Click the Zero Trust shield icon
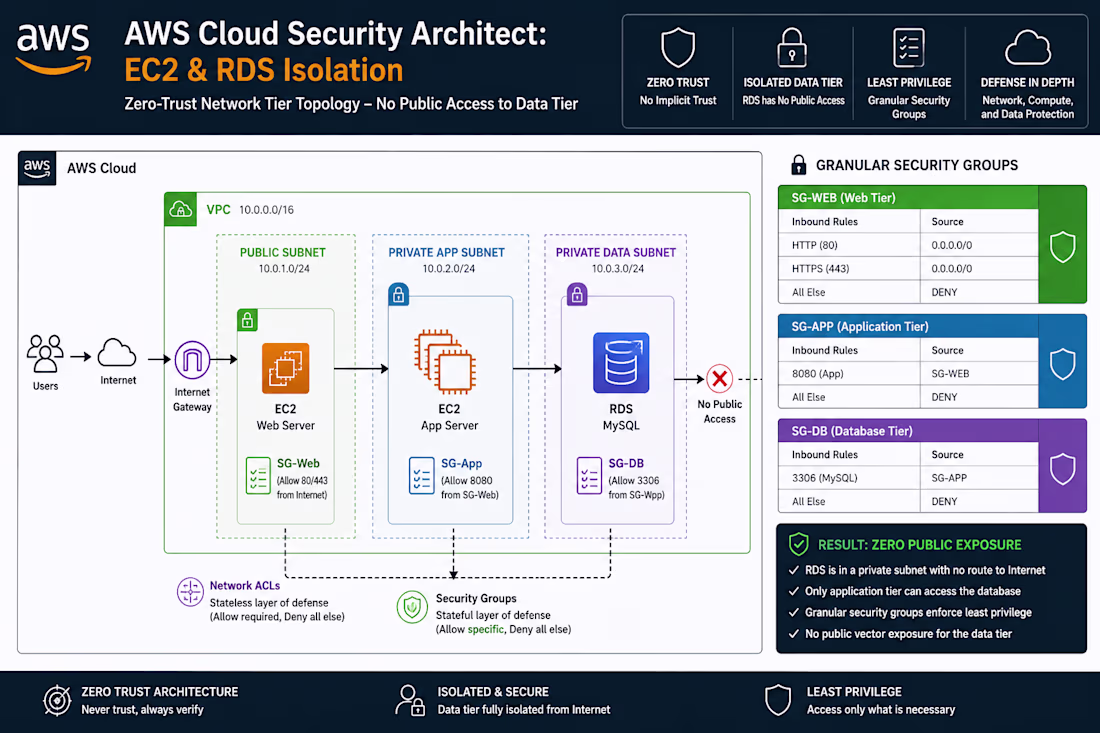 pyautogui.click(x=678, y=48)
